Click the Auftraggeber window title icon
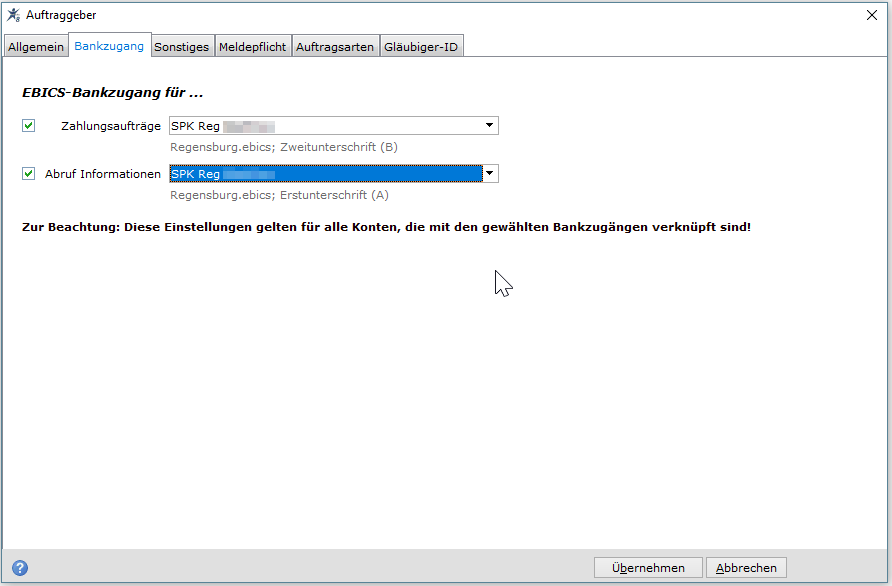 (x=14, y=15)
